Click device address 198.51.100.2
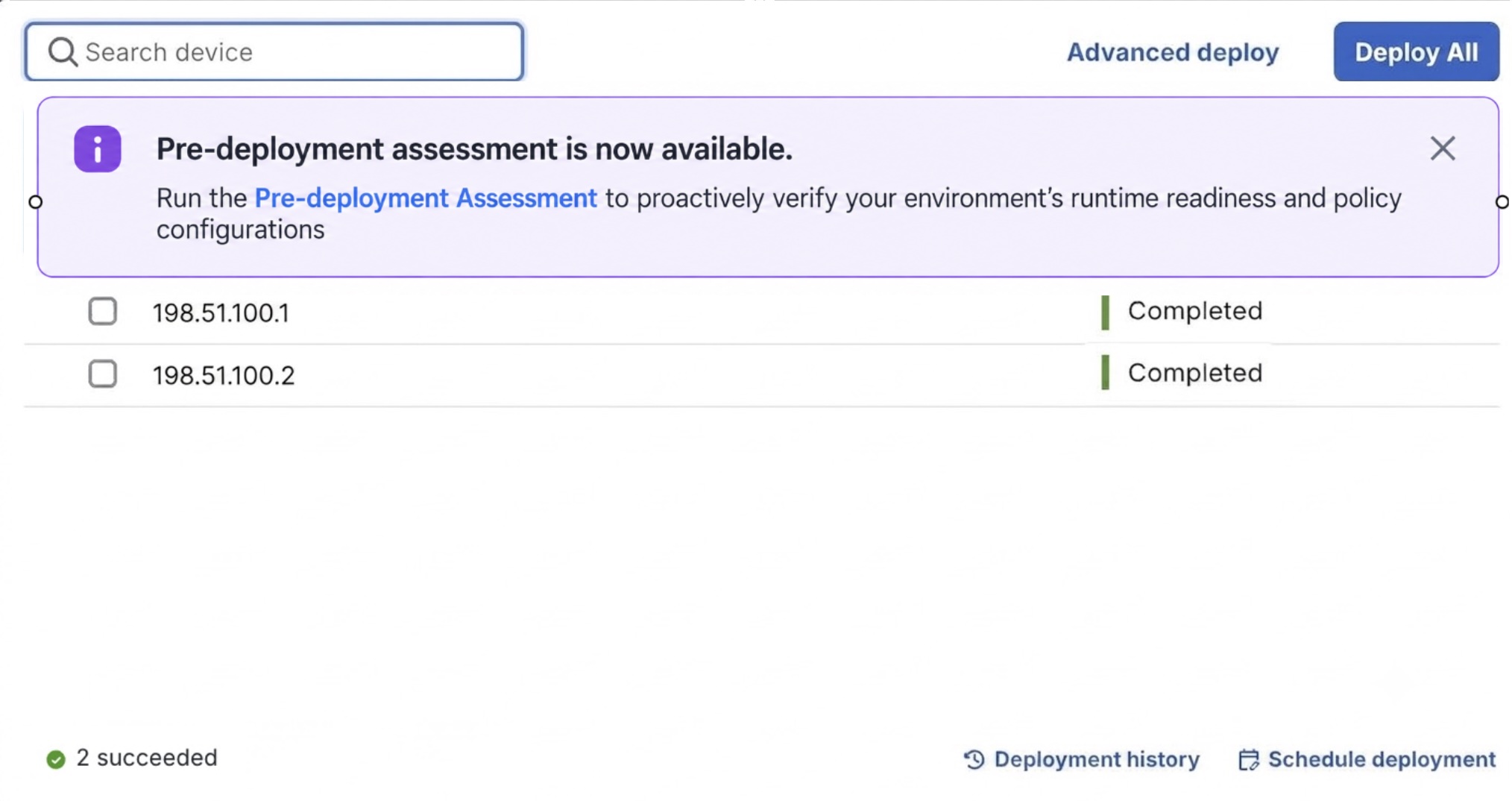This screenshot has height=801, width=1512. tap(224, 375)
